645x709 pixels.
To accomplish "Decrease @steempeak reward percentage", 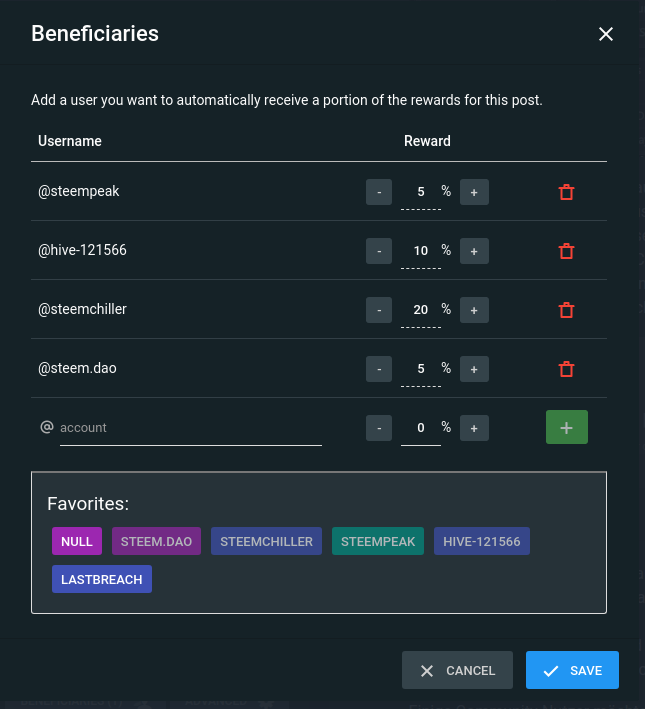I will point(379,192).
